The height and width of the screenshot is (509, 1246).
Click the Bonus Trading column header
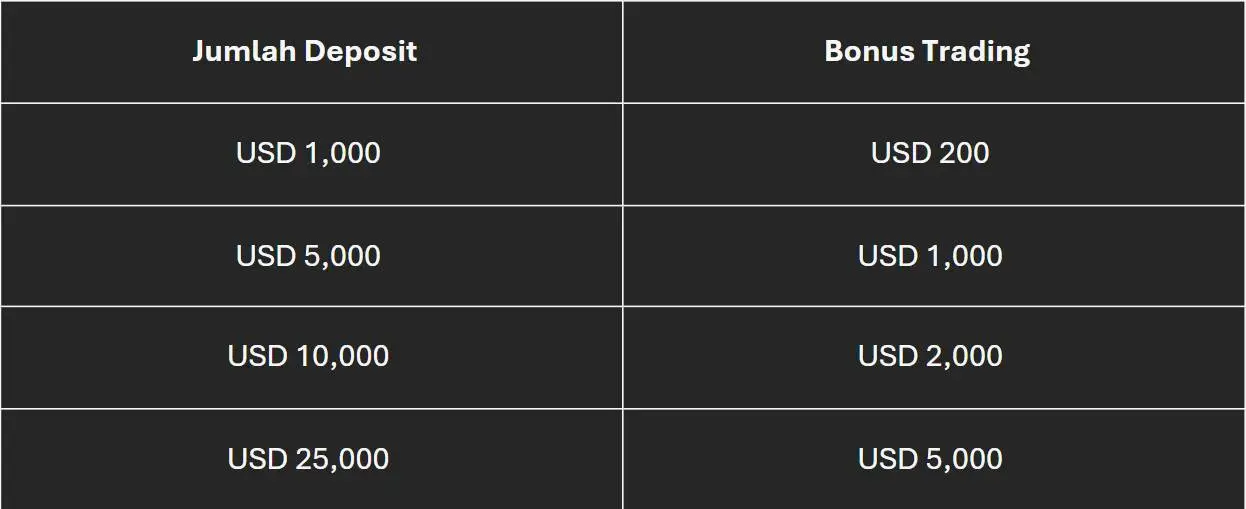click(x=934, y=51)
